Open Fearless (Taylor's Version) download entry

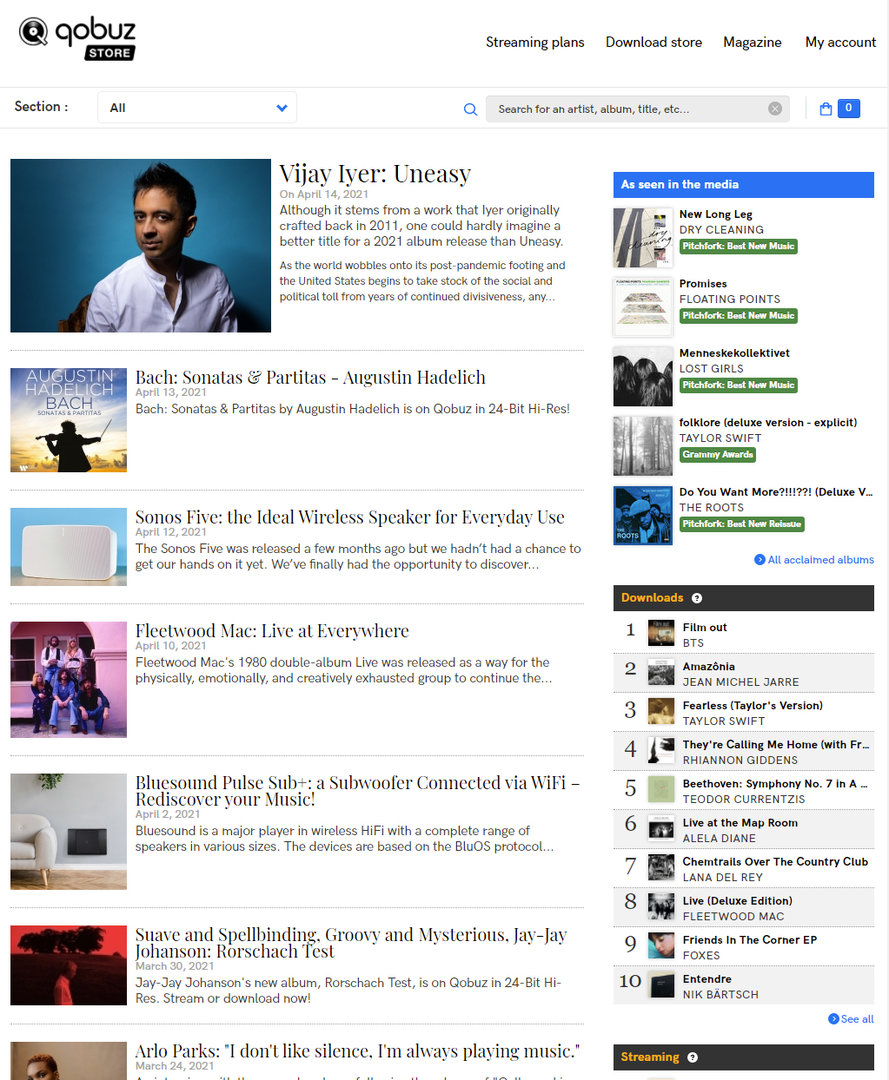coord(744,712)
